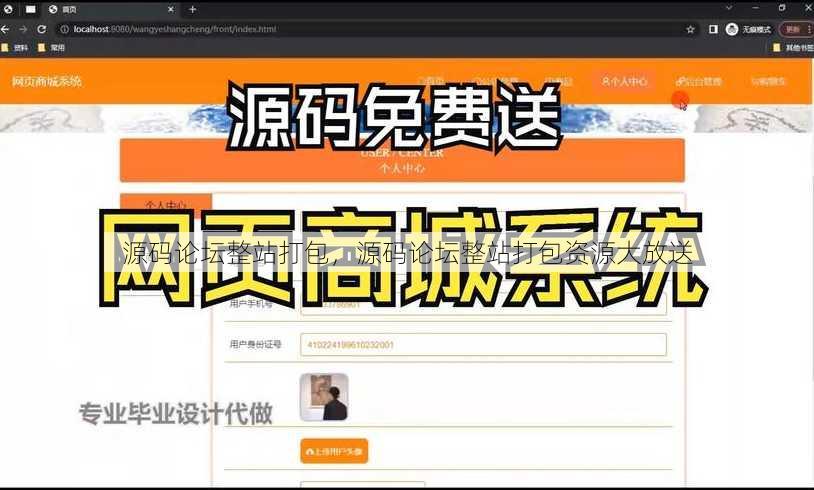This screenshot has height=490, width=814.
Task: Click the browser update button
Action: click(x=796, y=30)
